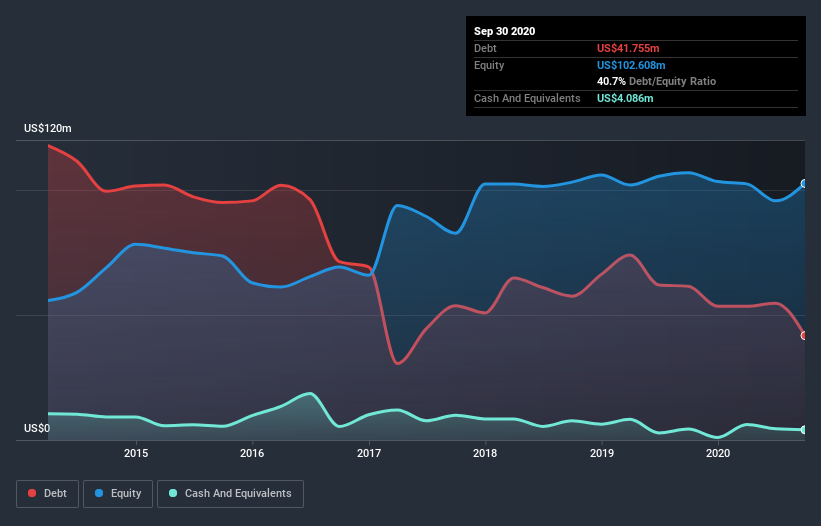
Task: Click Cash And Equivalents label in tooltip
Action: coord(527,98)
